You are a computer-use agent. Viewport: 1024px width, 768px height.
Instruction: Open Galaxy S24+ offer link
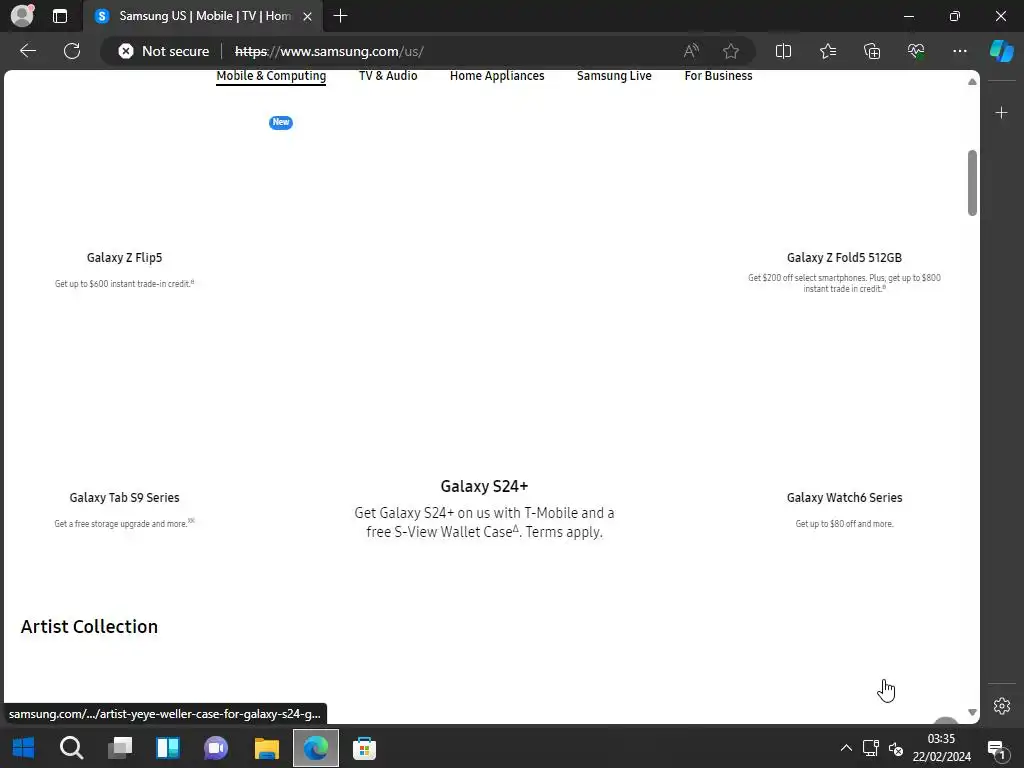(484, 487)
